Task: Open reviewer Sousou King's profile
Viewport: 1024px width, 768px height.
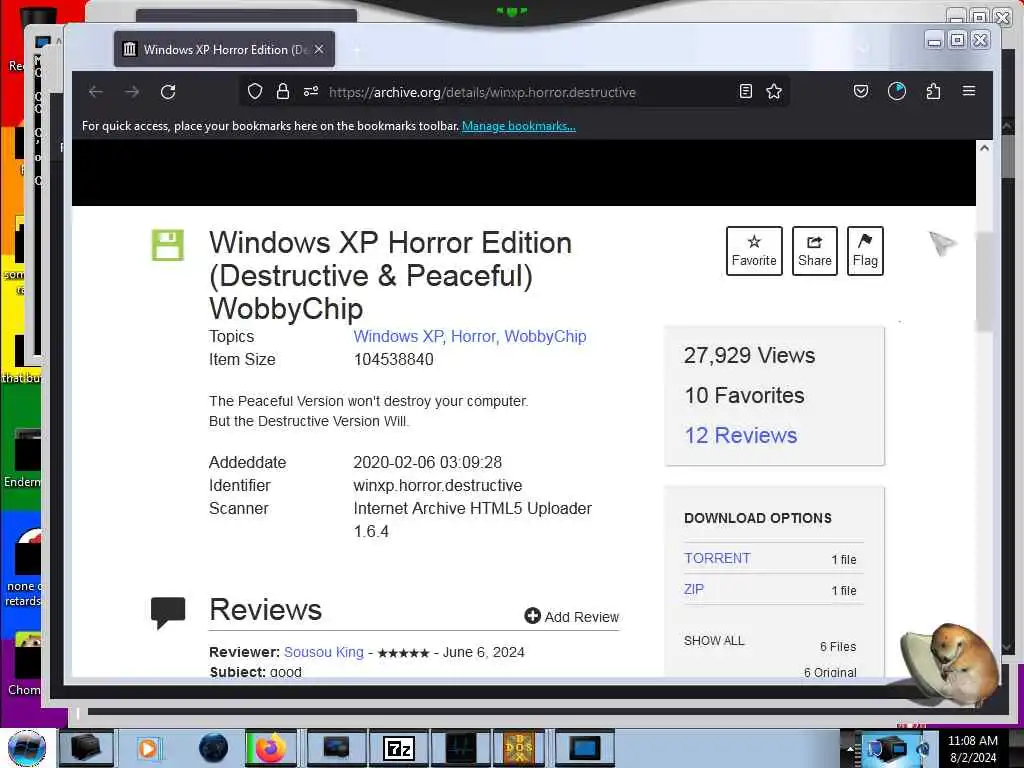Action: tap(324, 652)
